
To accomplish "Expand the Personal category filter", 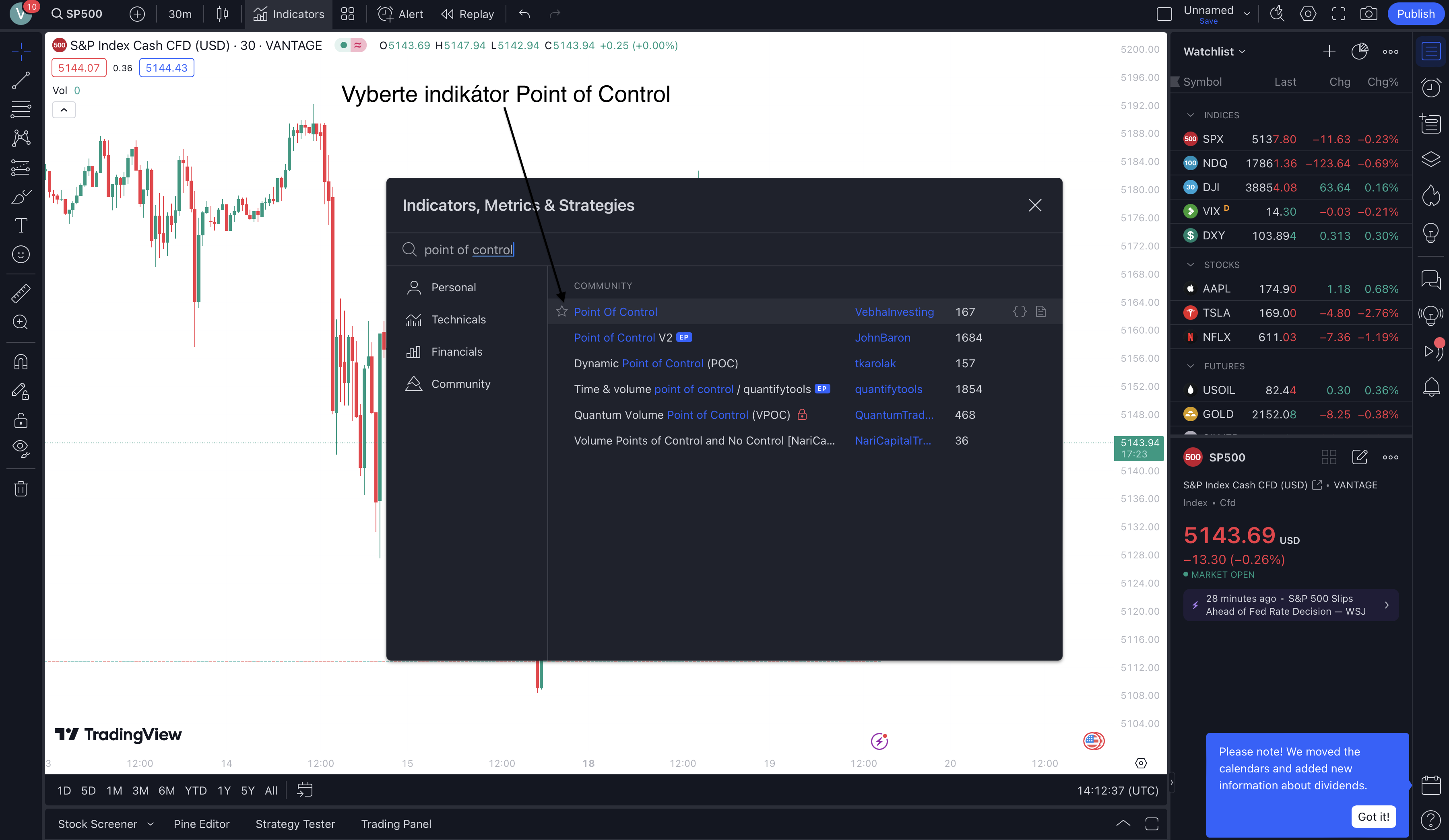I will (453, 287).
